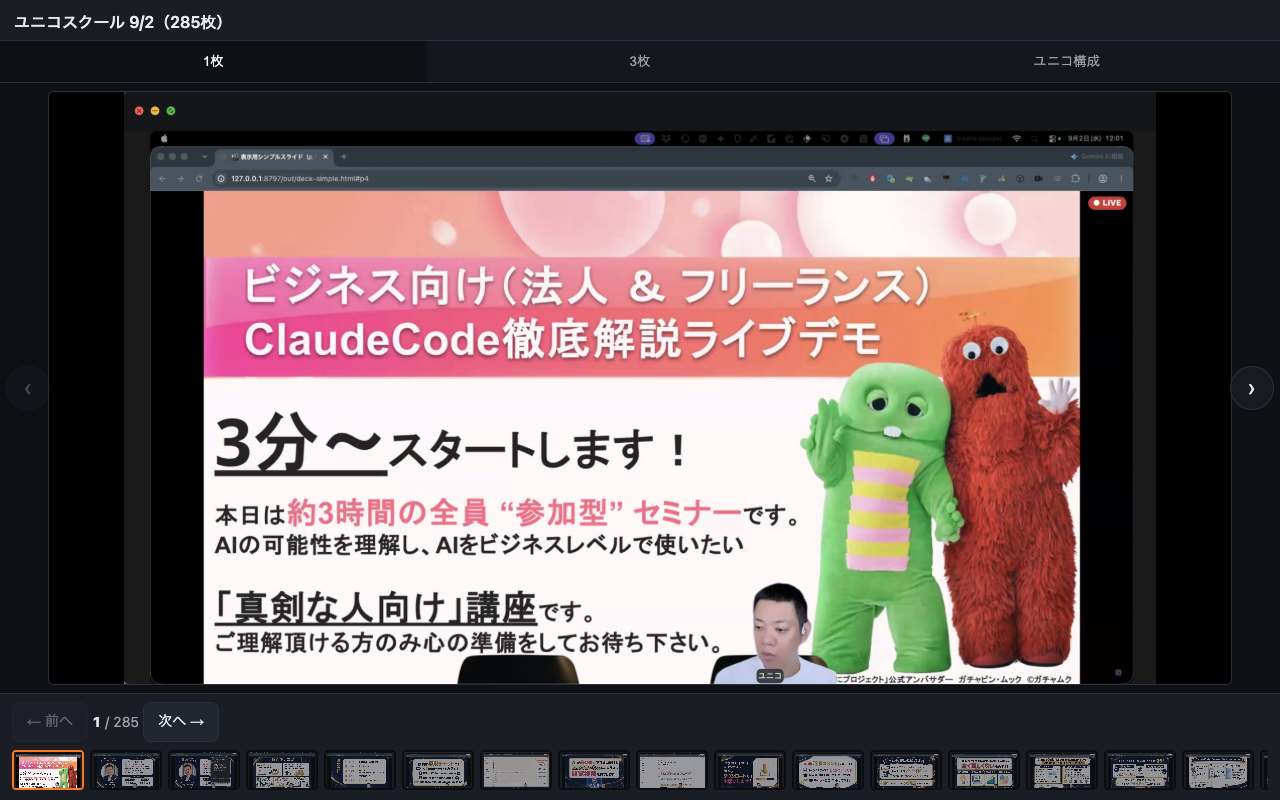Viewport: 1280px width, 800px height.
Task: Open the tenth thumbnail in the strip
Action: coord(750,770)
